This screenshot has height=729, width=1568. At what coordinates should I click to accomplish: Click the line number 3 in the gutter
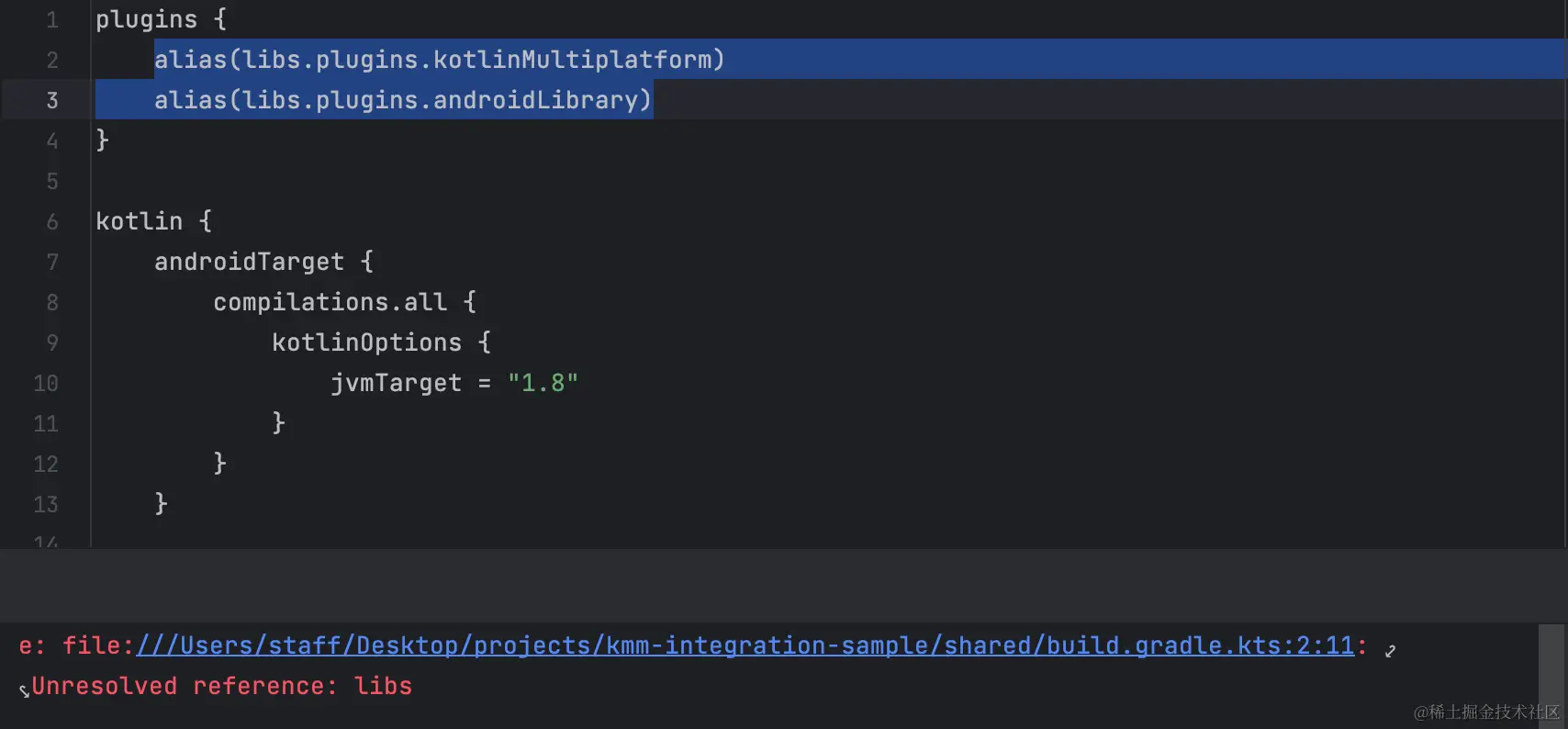(52, 100)
